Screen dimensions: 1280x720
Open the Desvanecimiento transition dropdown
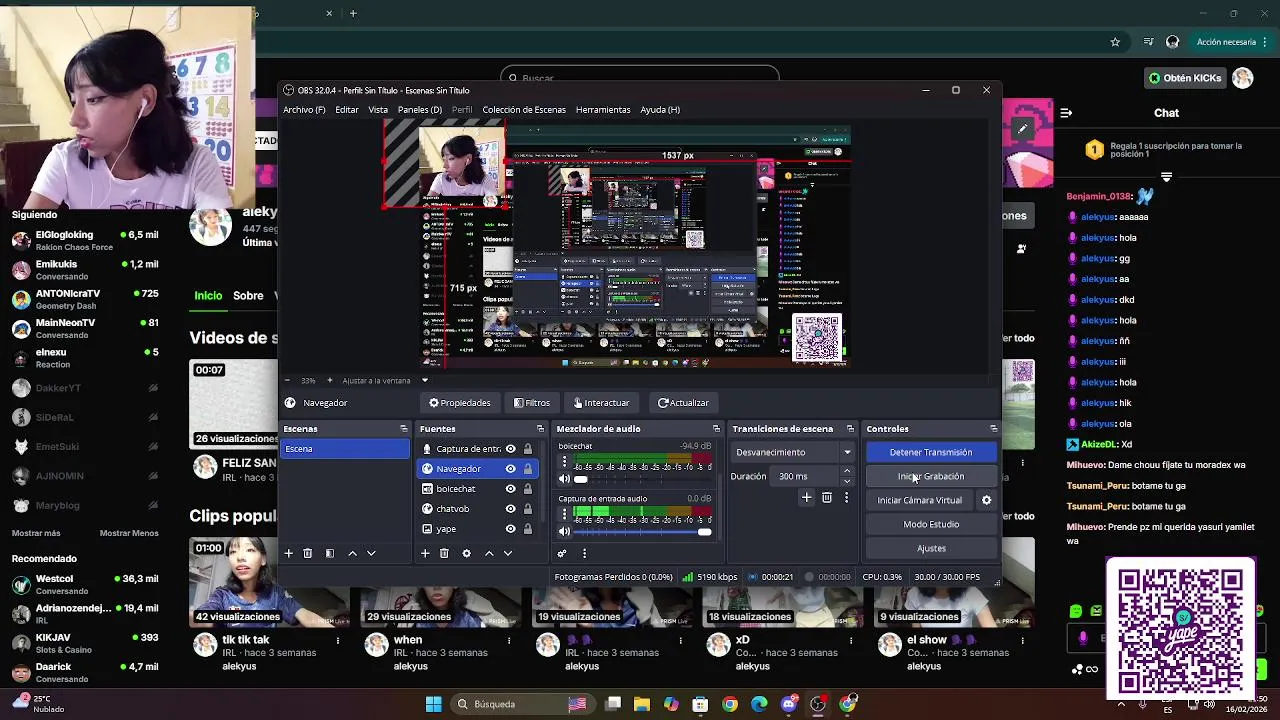pos(794,452)
